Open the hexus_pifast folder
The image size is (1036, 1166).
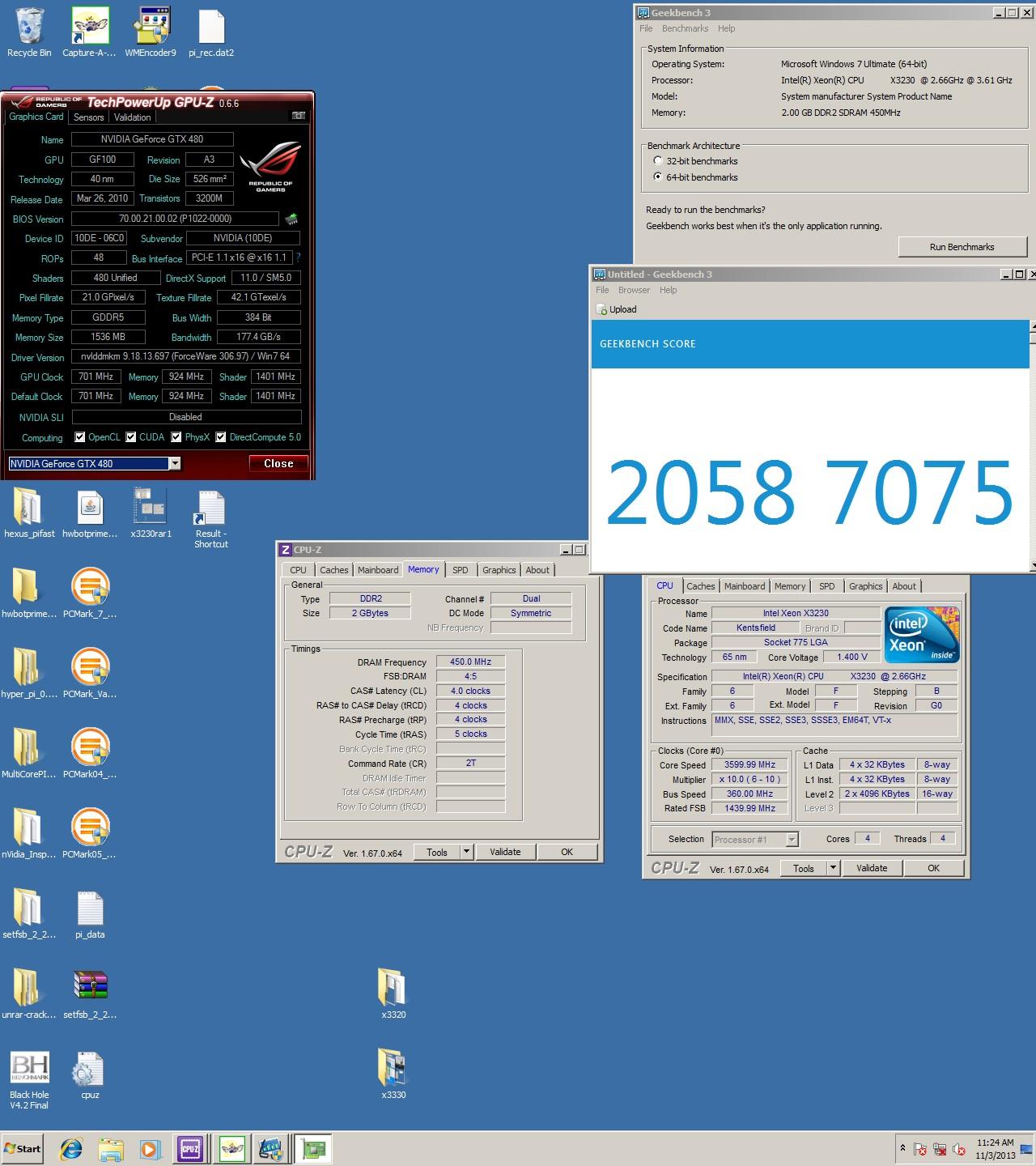[x=29, y=507]
